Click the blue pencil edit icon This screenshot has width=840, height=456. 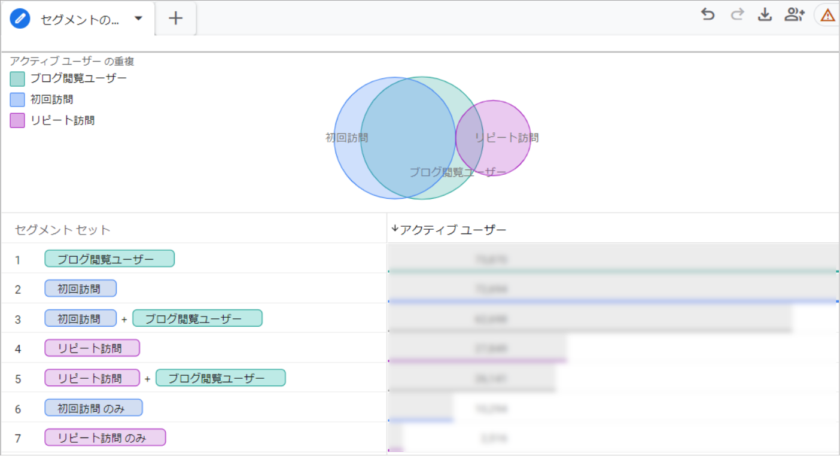[20, 18]
